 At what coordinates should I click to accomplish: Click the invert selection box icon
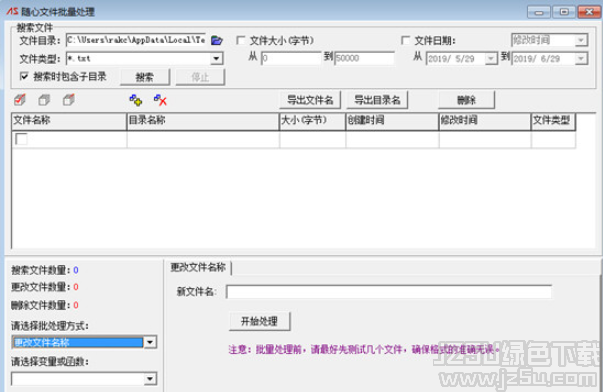[69, 100]
